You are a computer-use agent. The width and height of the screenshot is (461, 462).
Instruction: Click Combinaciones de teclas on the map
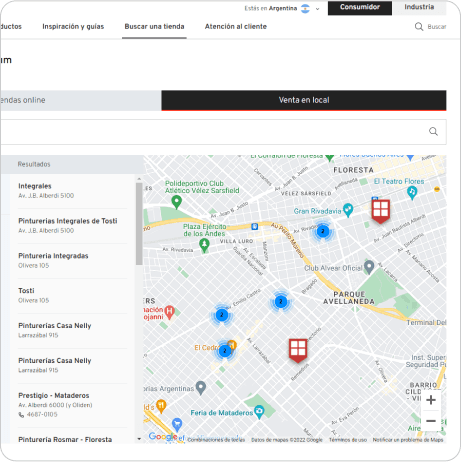216,440
